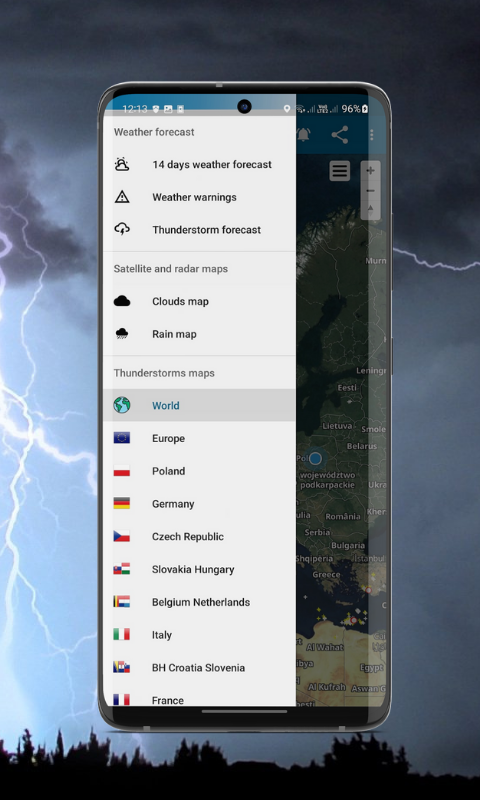Viewport: 480px width, 800px height.
Task: Open the map layers list button
Action: tap(340, 171)
